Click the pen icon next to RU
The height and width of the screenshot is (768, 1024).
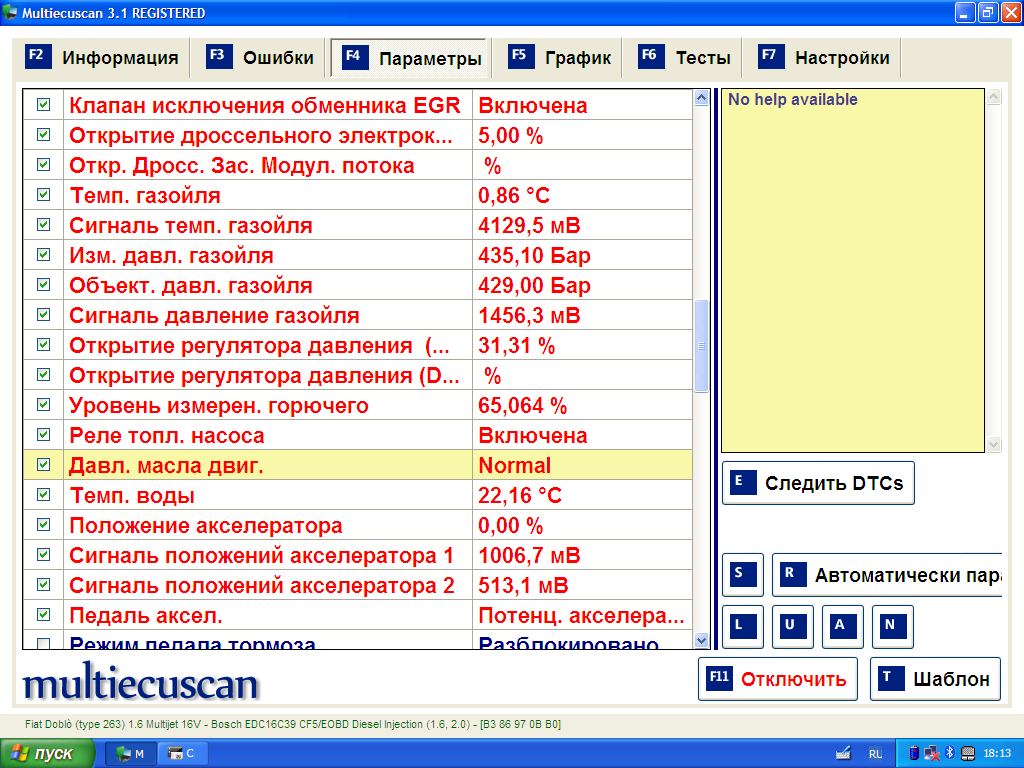[843, 753]
